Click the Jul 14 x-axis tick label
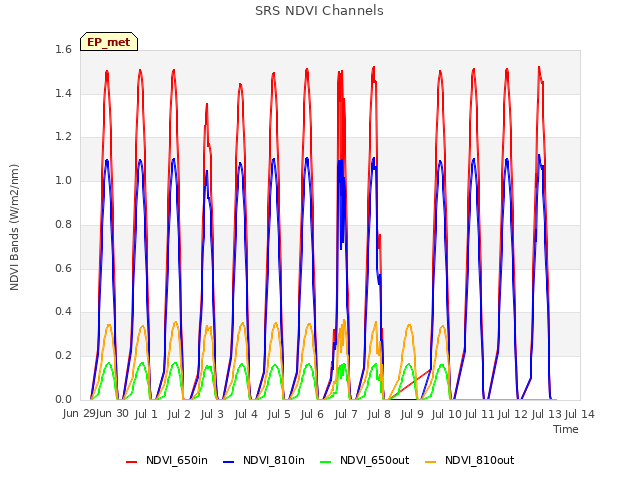The width and height of the screenshot is (640, 480). pos(580,414)
